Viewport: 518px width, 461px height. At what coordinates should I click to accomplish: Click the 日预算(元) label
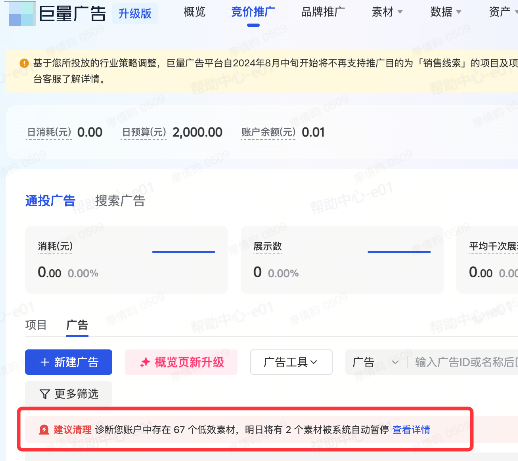click(x=144, y=132)
